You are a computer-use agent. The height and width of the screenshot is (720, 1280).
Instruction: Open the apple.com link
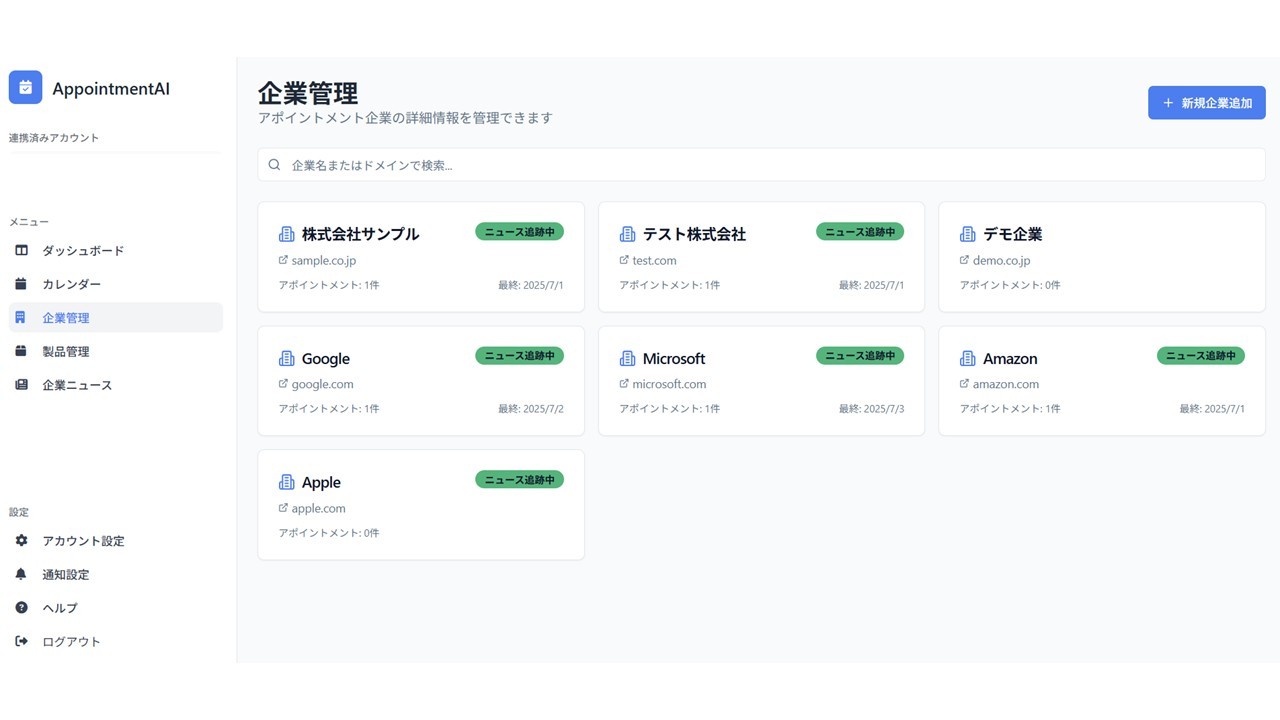[x=319, y=508]
